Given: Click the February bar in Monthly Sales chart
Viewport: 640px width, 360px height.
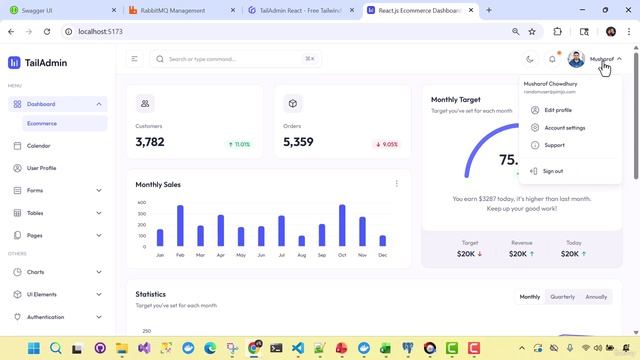Looking at the screenshot, I should point(180,226).
